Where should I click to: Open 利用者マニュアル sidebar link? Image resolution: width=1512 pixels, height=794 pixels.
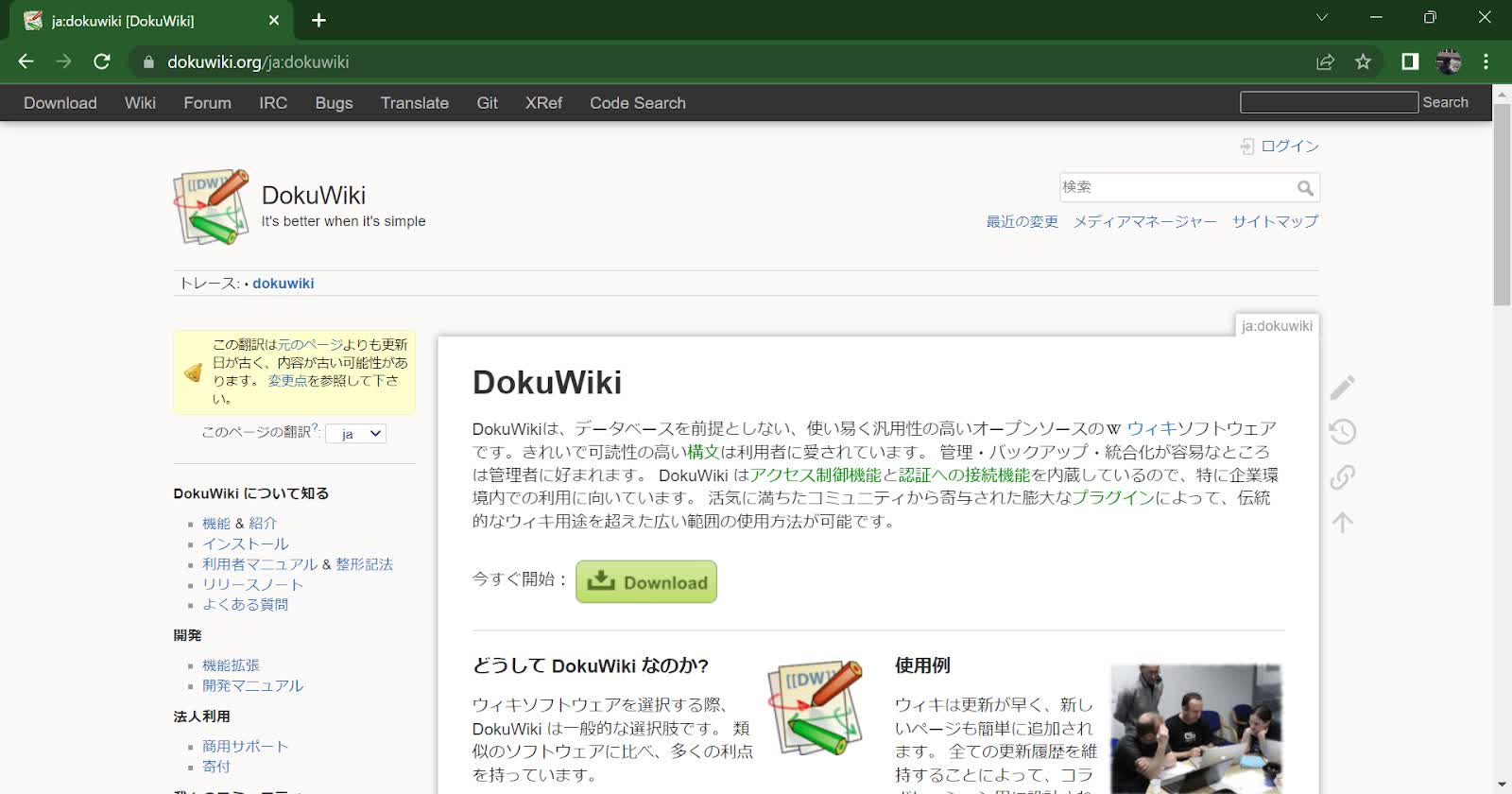(260, 564)
